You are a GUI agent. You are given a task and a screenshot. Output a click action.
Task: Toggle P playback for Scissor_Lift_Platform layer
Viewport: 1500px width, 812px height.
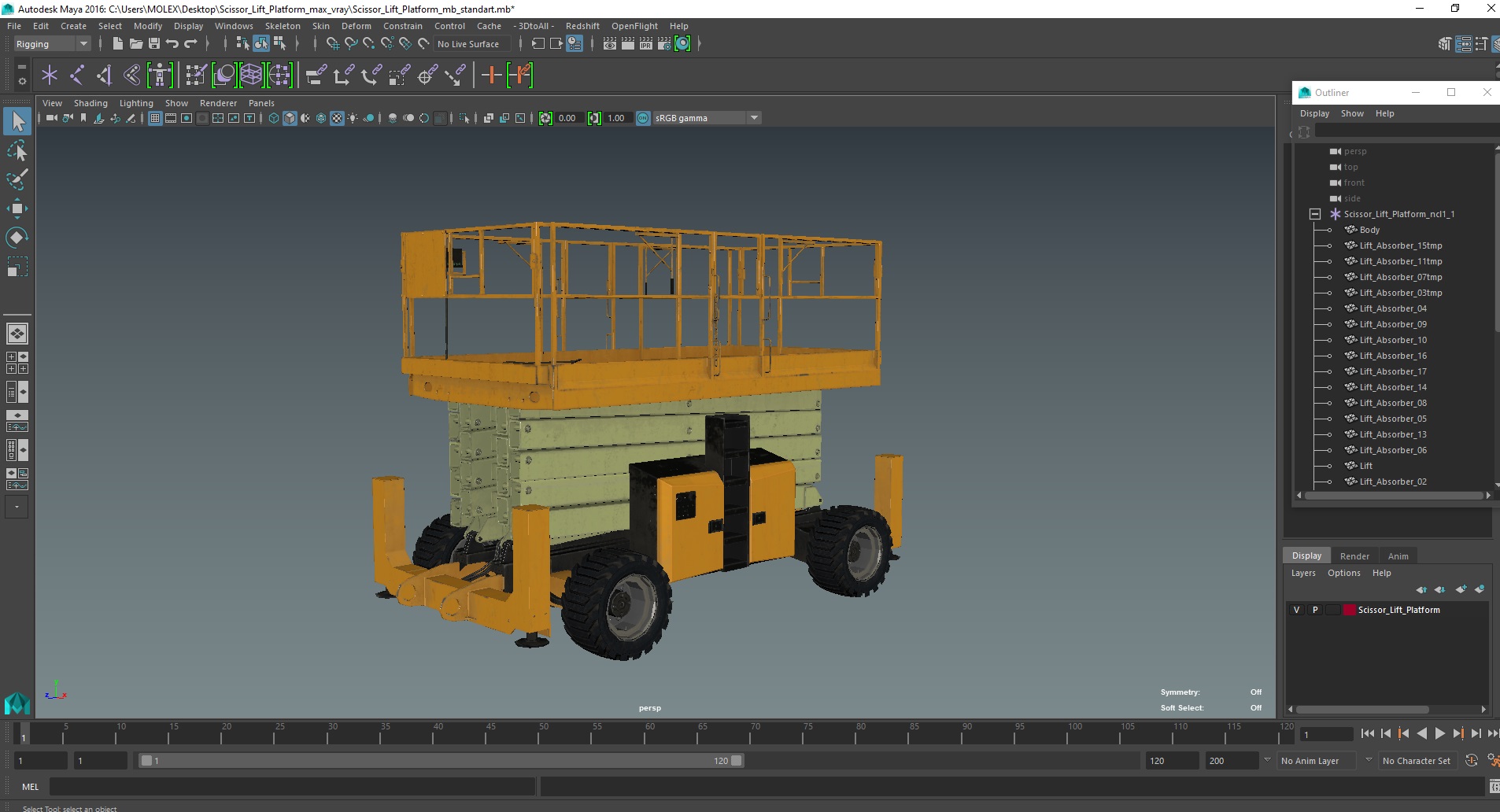tap(1314, 610)
